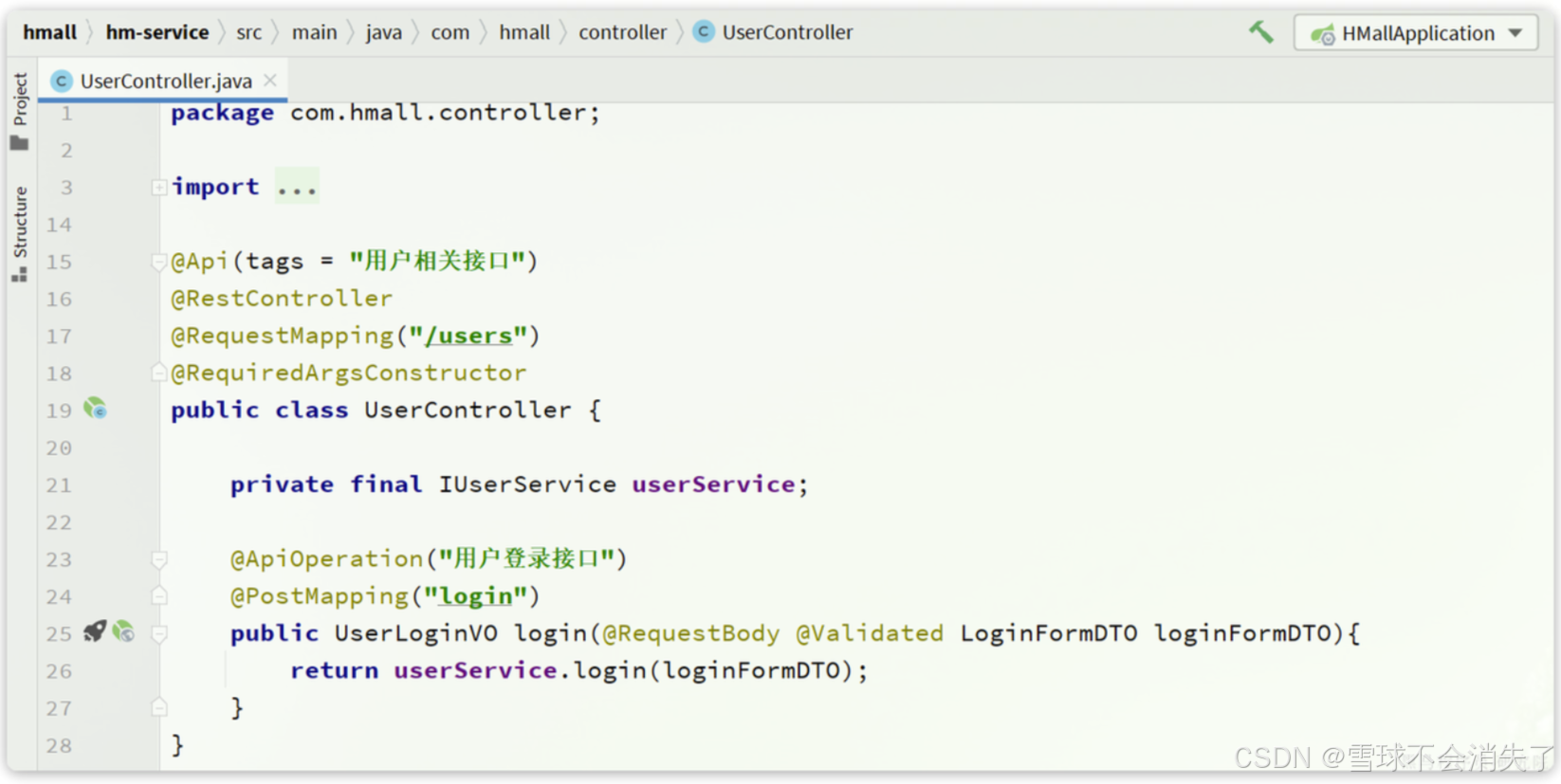The height and width of the screenshot is (784, 1561).
Task: Click the Build project hammer icon
Action: 1260,32
